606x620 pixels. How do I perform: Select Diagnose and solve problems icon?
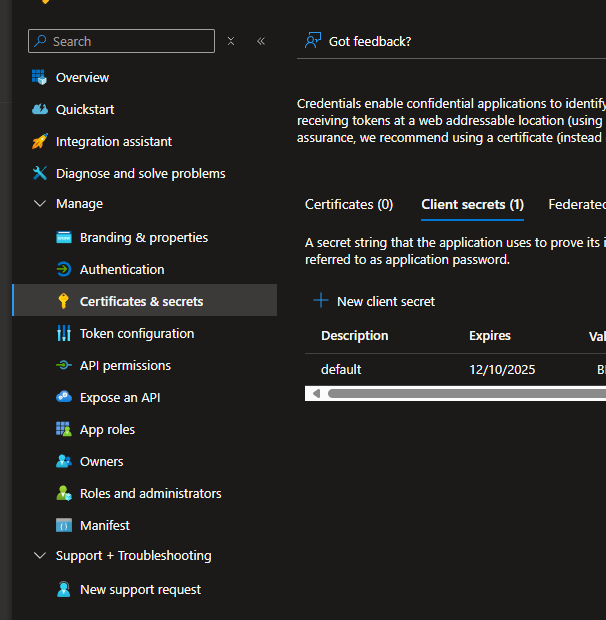pyautogui.click(x=40, y=173)
